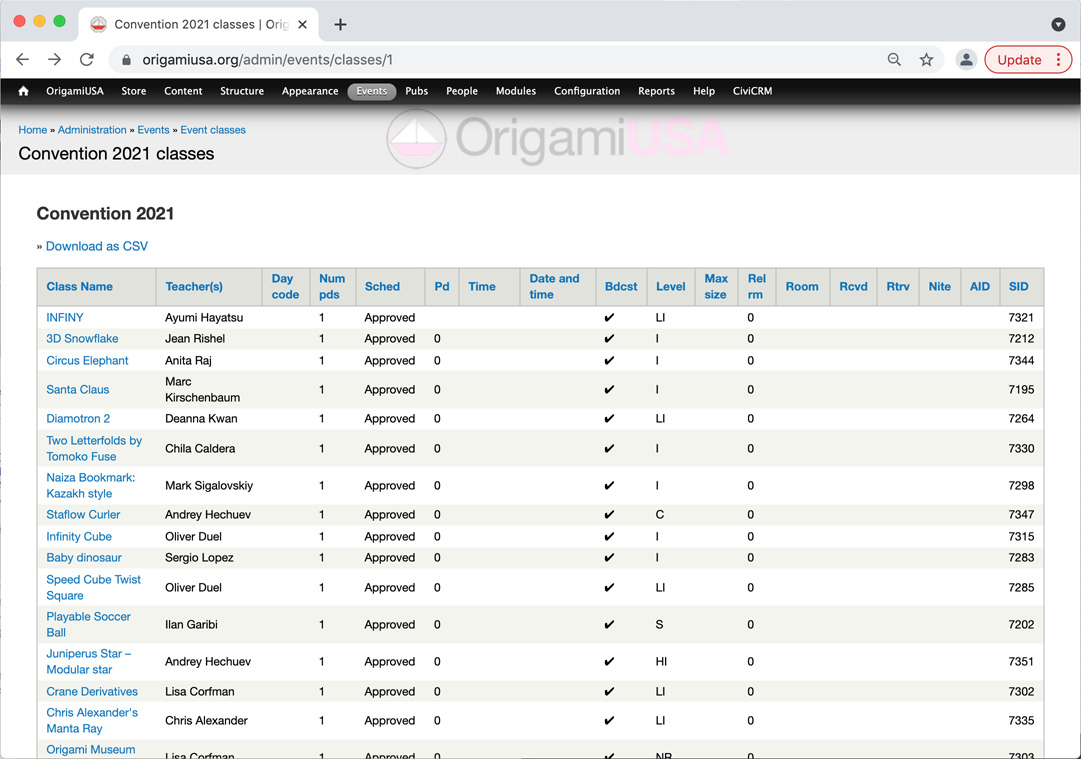Close the Convention 2021 classes tab

tap(302, 24)
